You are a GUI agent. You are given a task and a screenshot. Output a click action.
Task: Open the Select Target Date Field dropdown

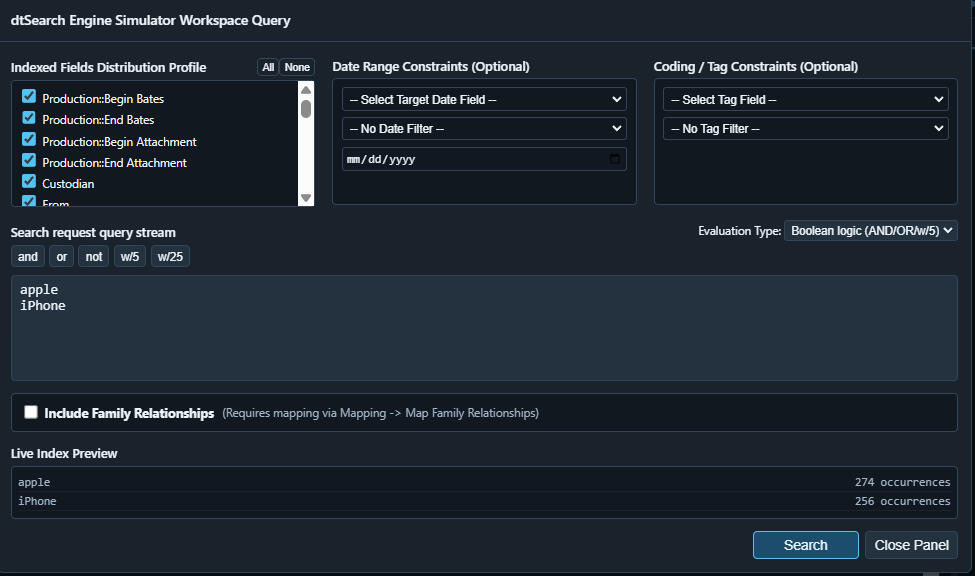[x=484, y=100]
